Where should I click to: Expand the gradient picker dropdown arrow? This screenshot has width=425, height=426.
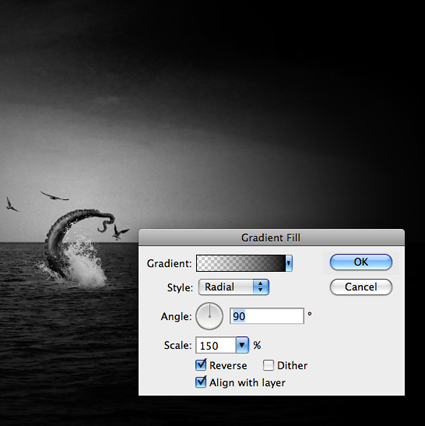coord(289,263)
